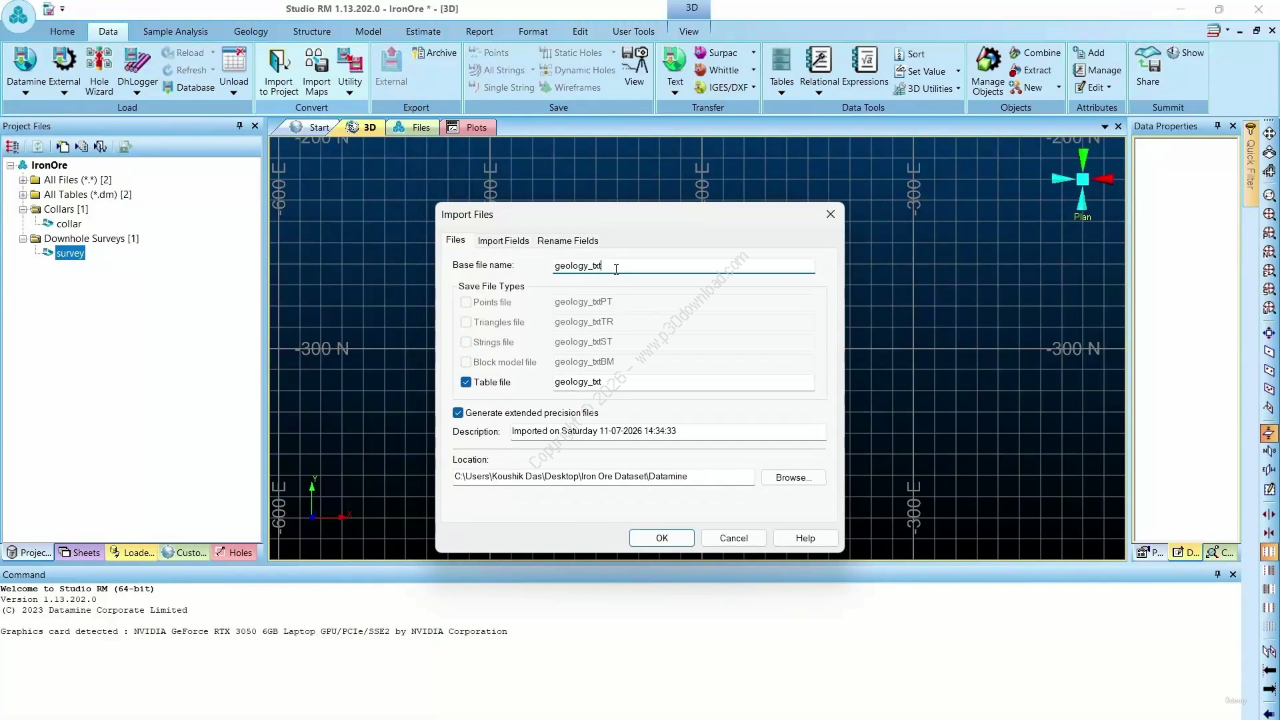Viewport: 1280px width, 720px height.
Task: Click the View icon in Save group
Action: (634, 66)
